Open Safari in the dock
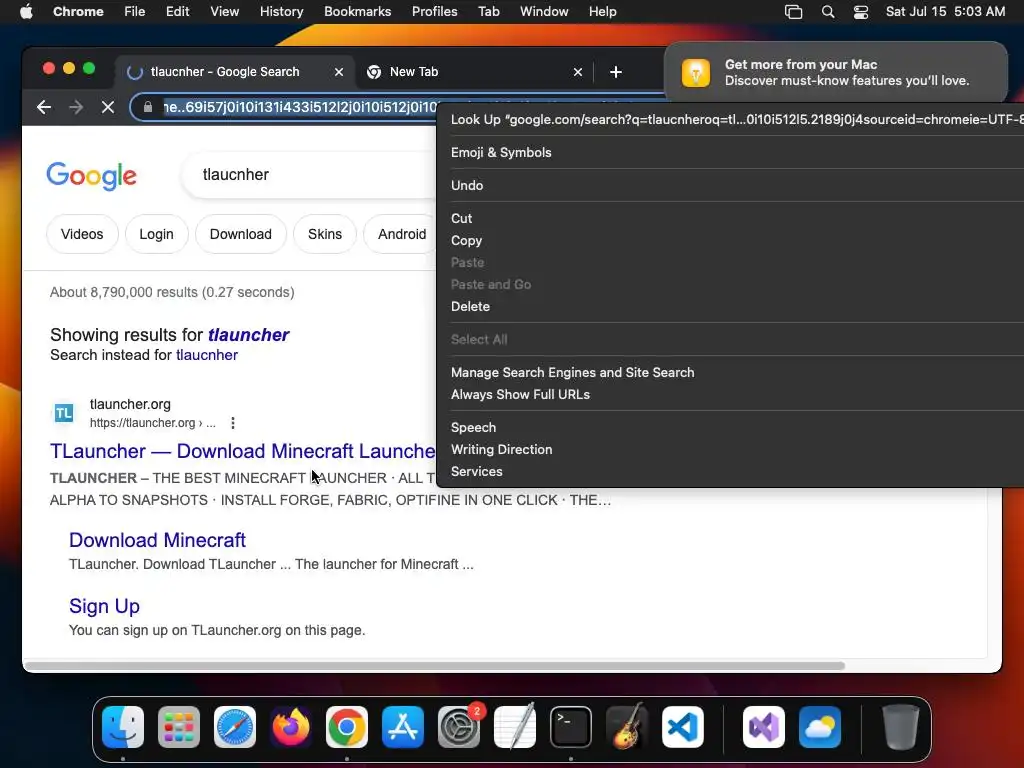The width and height of the screenshot is (1024, 768). tap(235, 727)
